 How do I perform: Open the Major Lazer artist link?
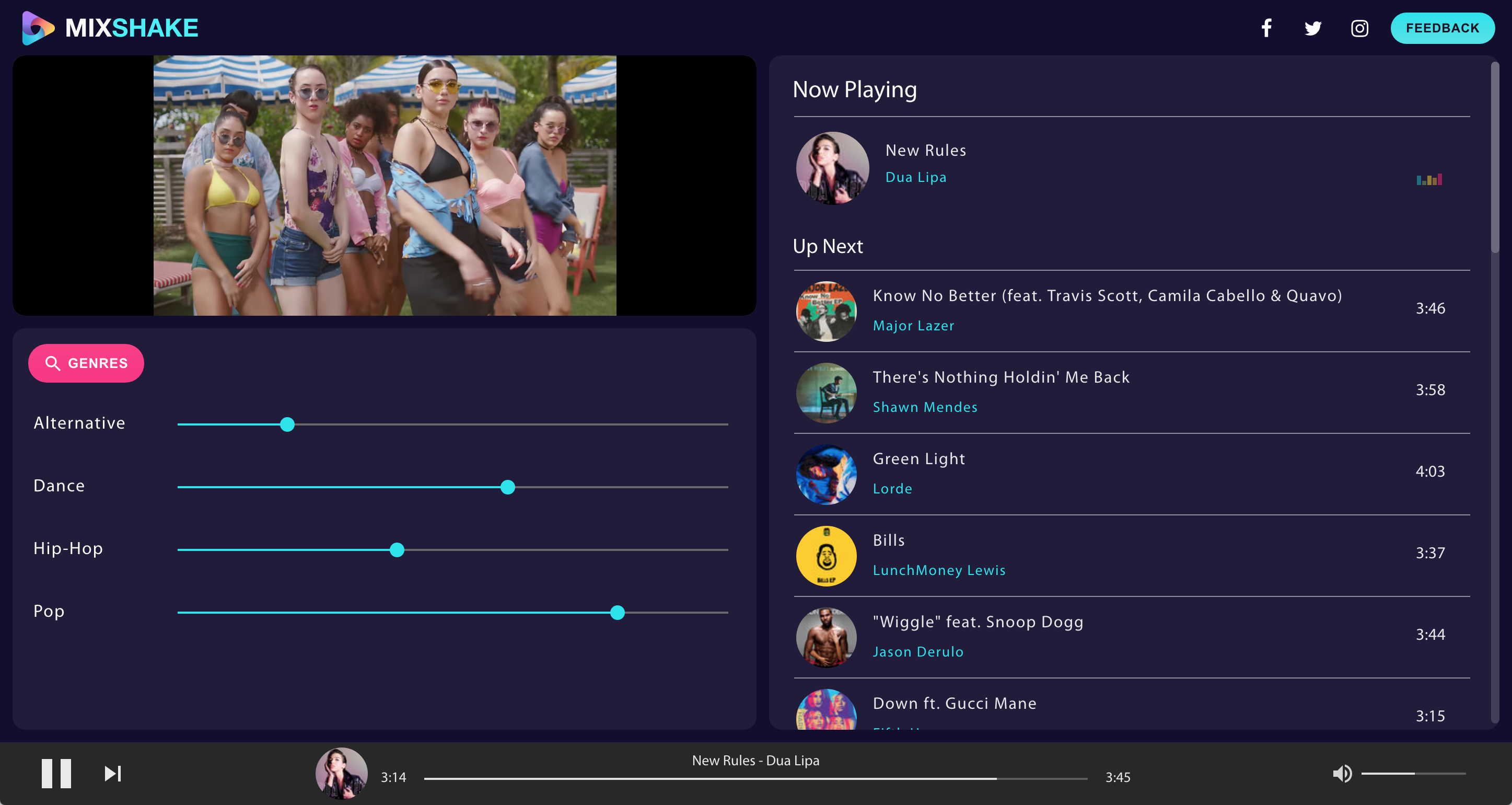click(x=913, y=325)
